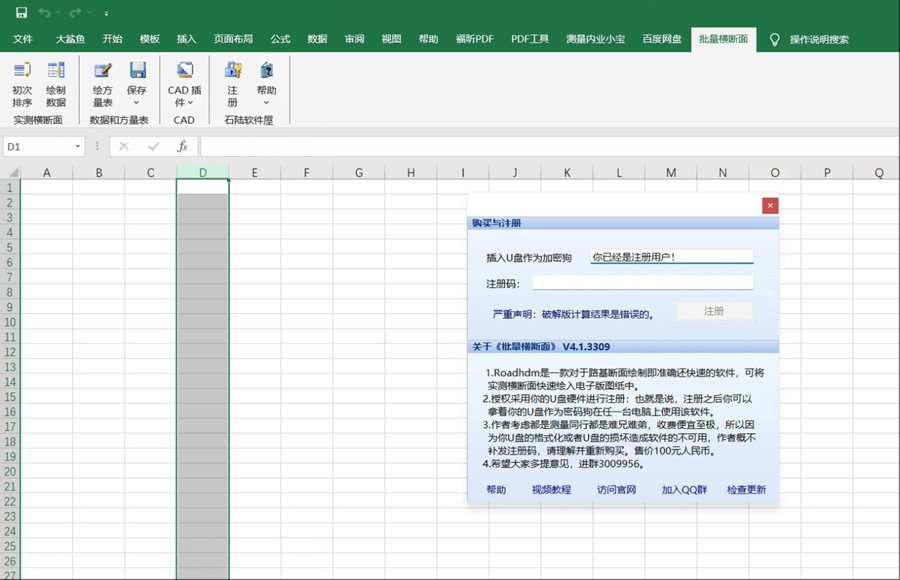Click into the formula bar

point(550,146)
